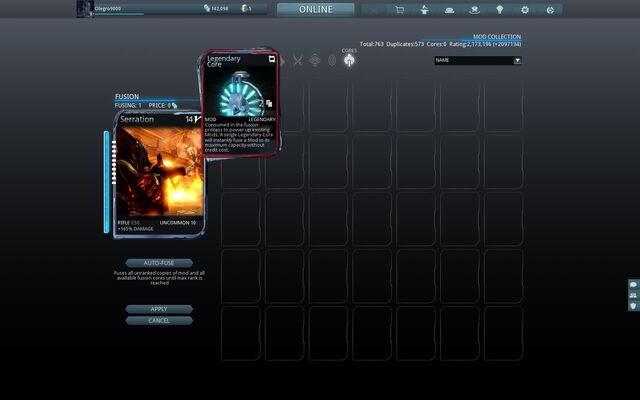Screen dimensions: 640x400
Task: Click the Duplicates:573 statistic
Action: (x=405, y=44)
